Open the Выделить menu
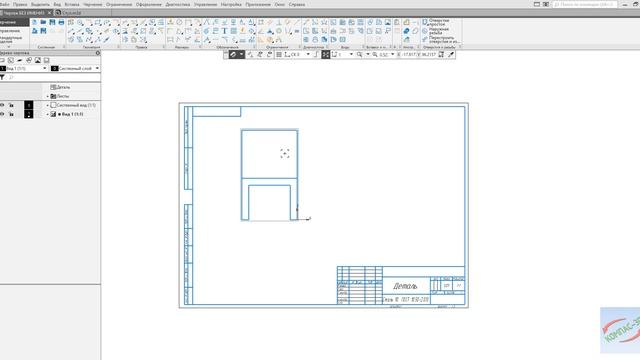 point(40,4)
